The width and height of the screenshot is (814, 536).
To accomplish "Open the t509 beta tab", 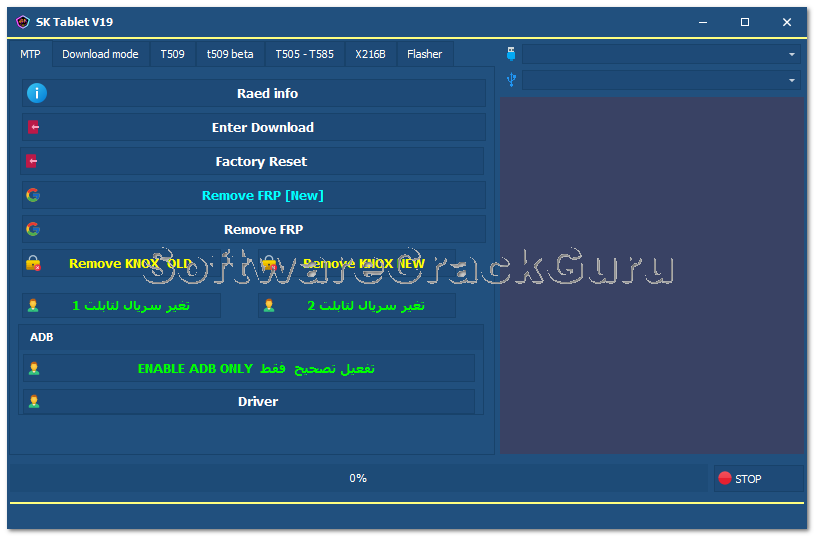I will 230,54.
